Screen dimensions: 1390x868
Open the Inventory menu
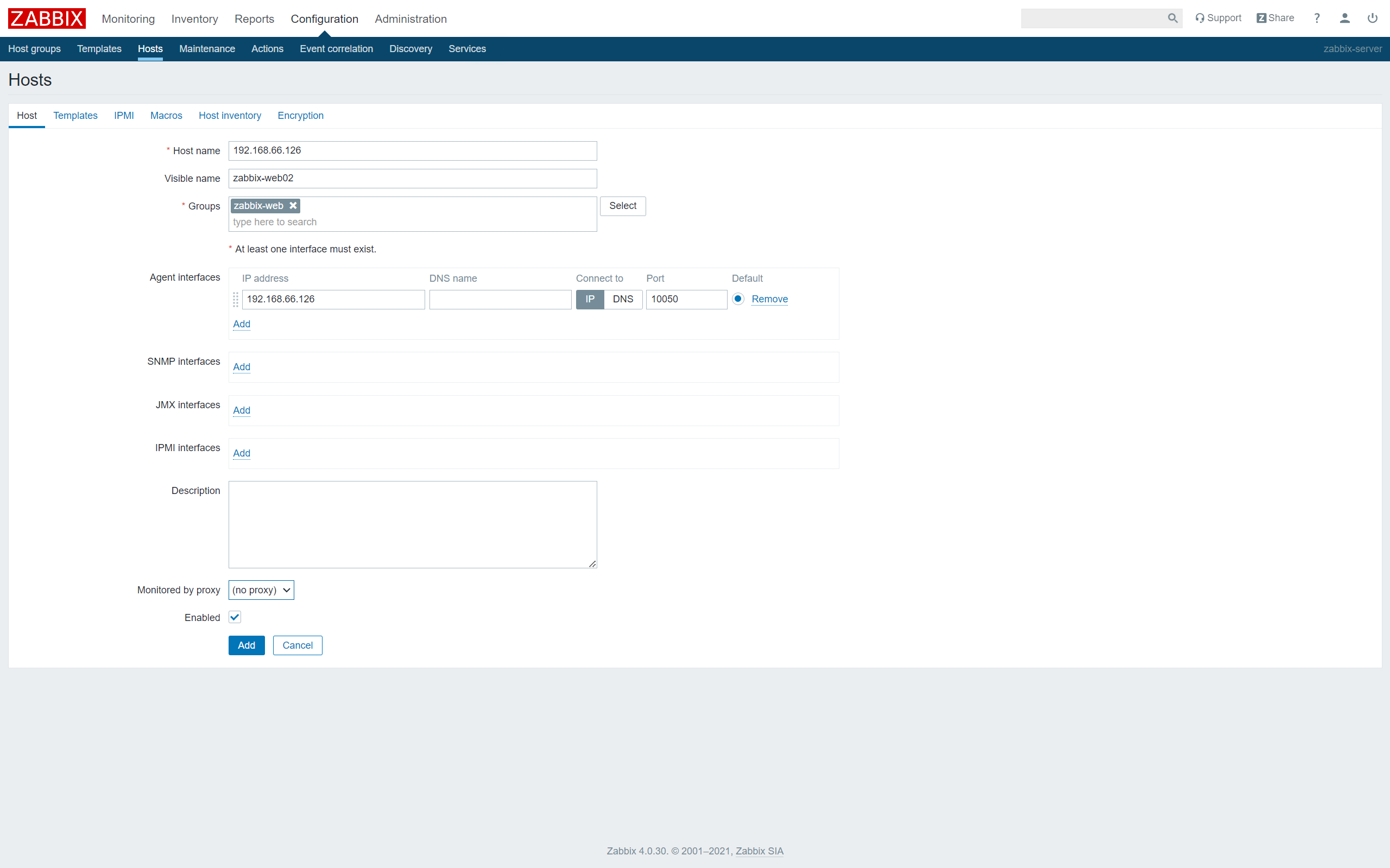194,19
